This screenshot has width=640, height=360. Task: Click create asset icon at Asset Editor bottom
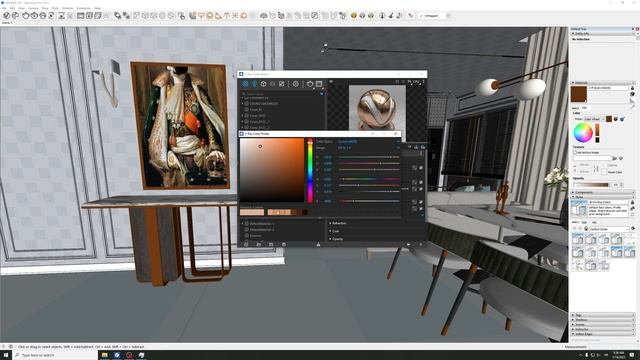(x=246, y=244)
